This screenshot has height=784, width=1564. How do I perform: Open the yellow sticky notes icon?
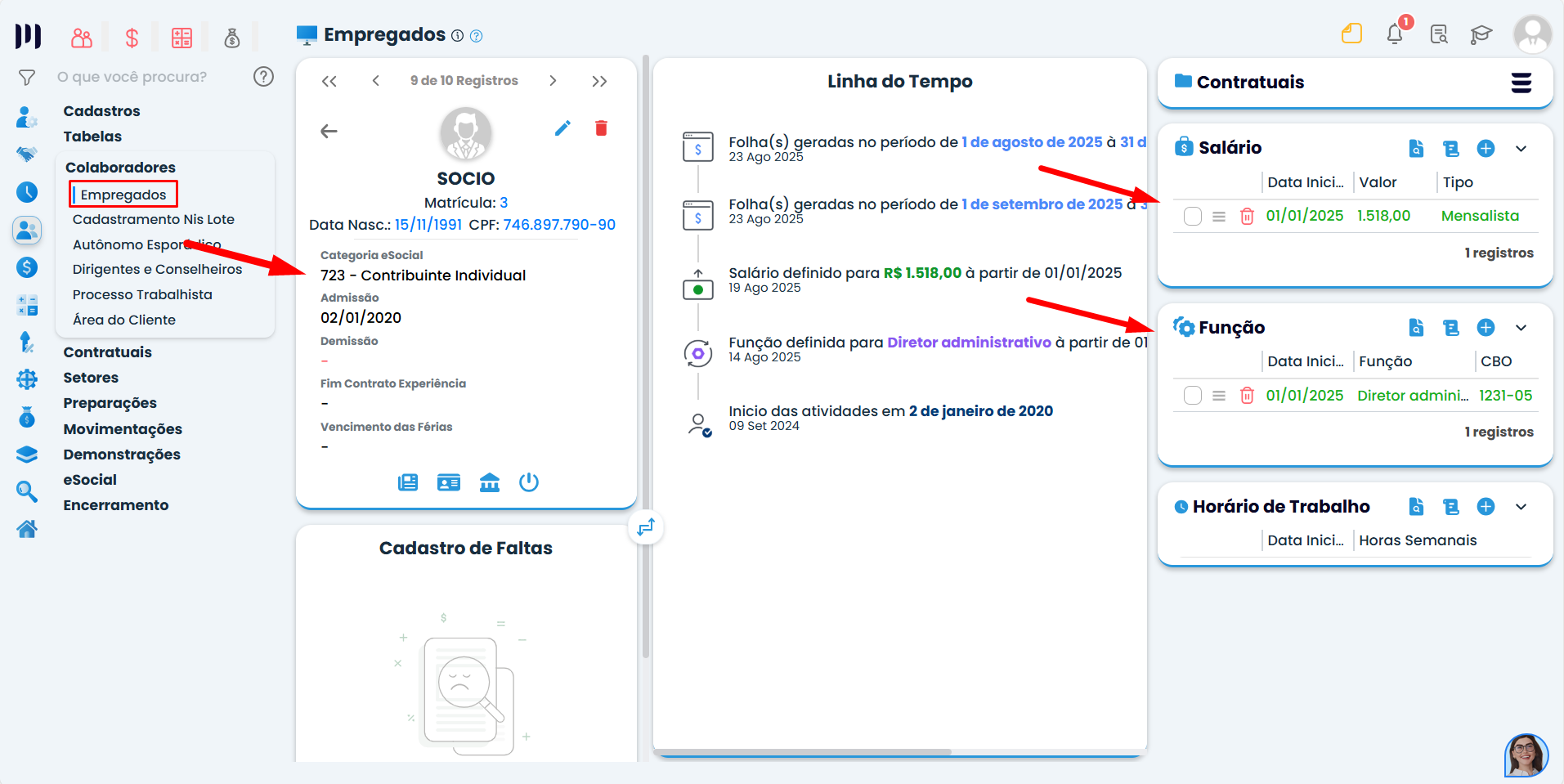(1351, 34)
